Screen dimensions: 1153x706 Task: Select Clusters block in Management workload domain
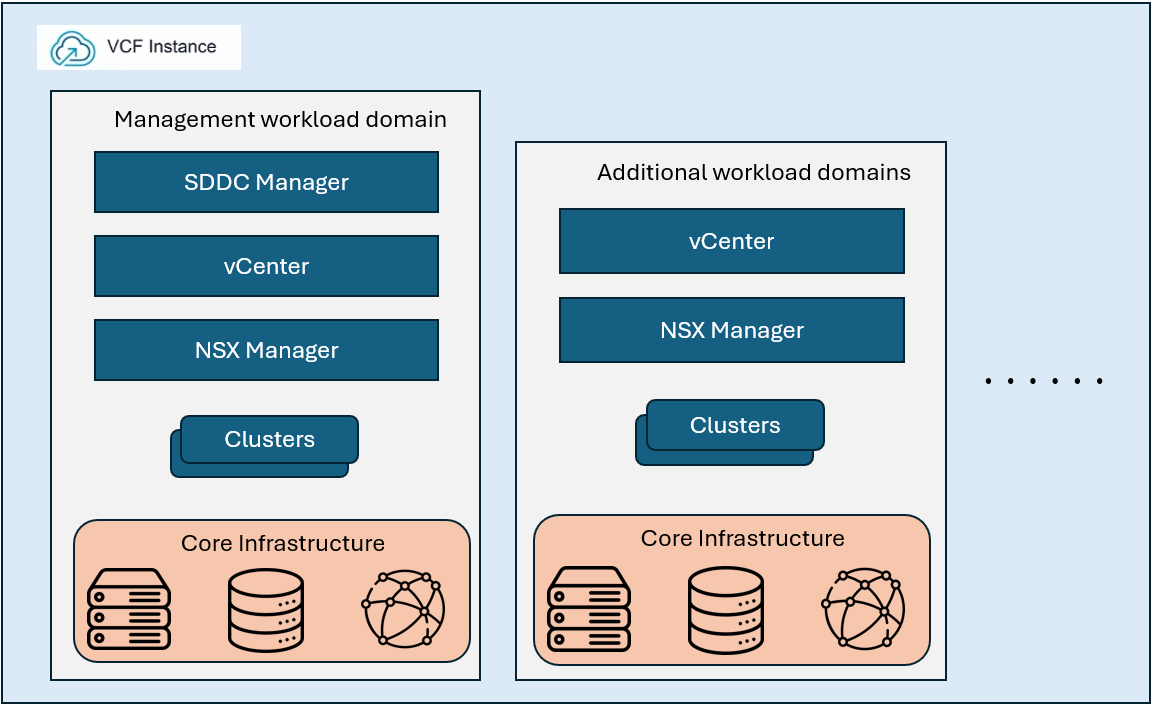tap(265, 446)
